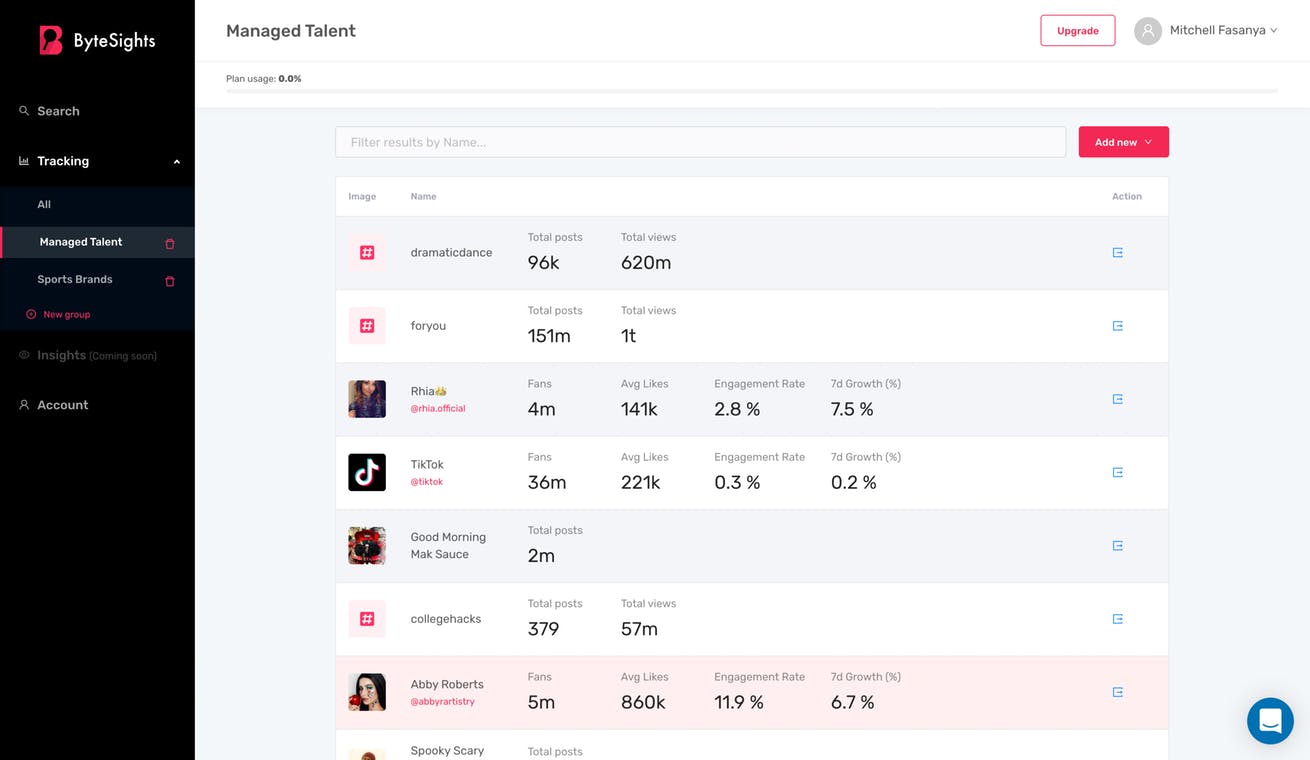The height and width of the screenshot is (760, 1310).
Task: Open the Sports Brands group
Action: (x=75, y=280)
